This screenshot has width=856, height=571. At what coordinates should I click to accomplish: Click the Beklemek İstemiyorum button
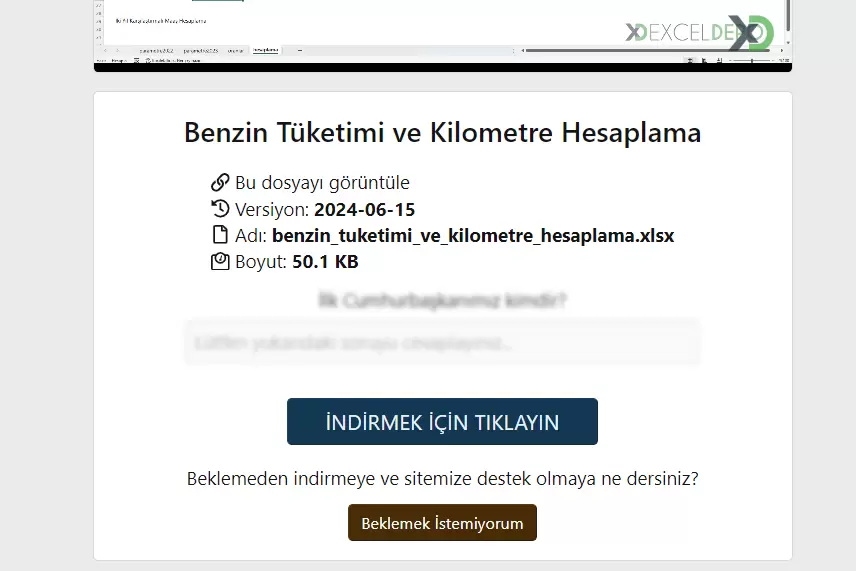tap(442, 522)
